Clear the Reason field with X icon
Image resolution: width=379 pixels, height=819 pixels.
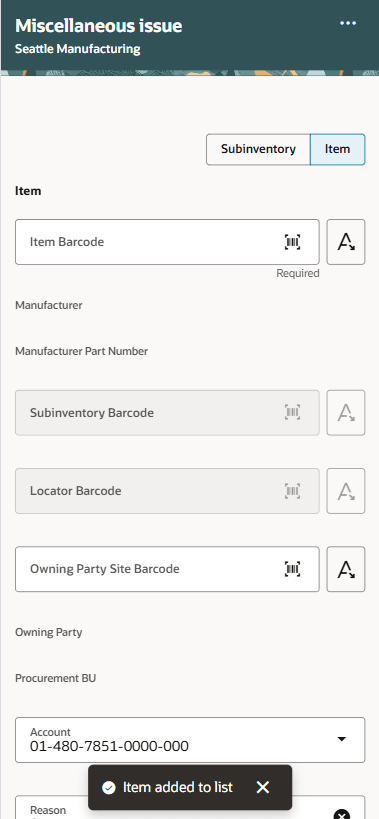point(341,814)
